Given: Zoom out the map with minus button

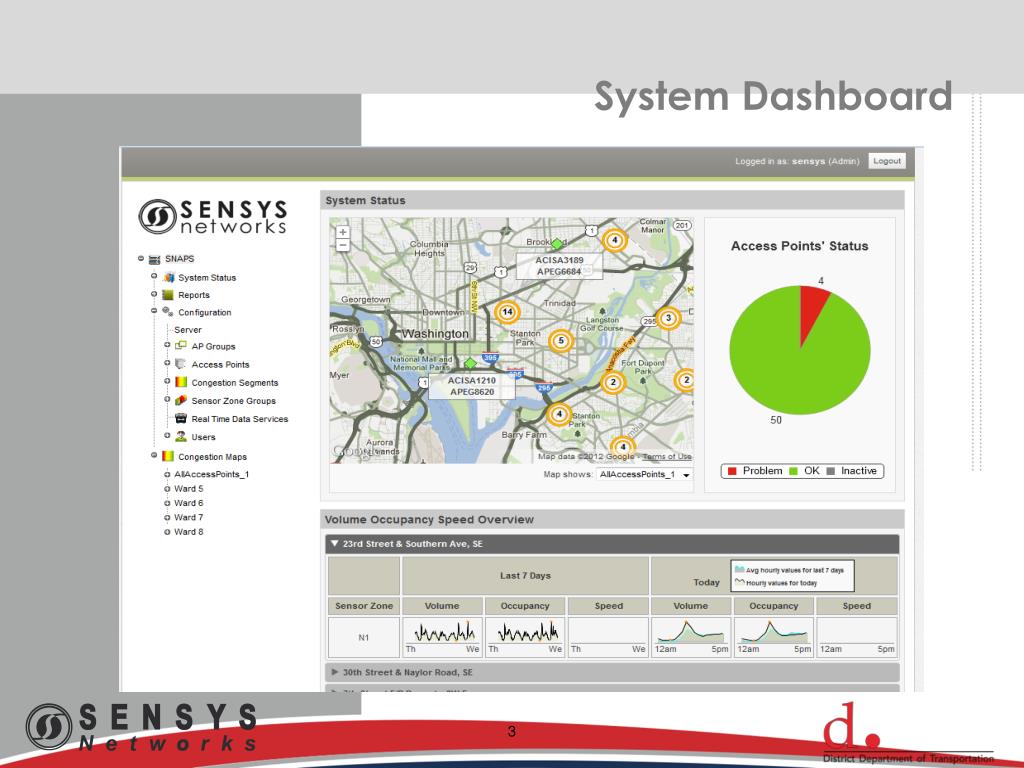Looking at the screenshot, I should tap(343, 246).
